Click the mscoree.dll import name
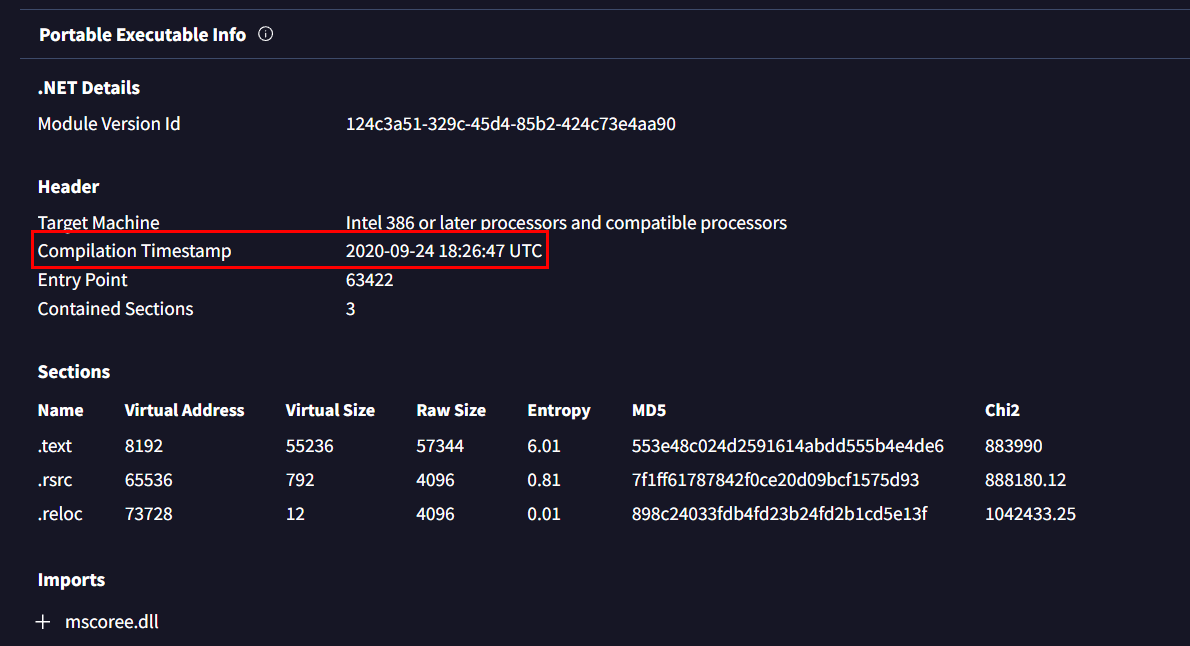The width and height of the screenshot is (1190, 646). coord(111,622)
